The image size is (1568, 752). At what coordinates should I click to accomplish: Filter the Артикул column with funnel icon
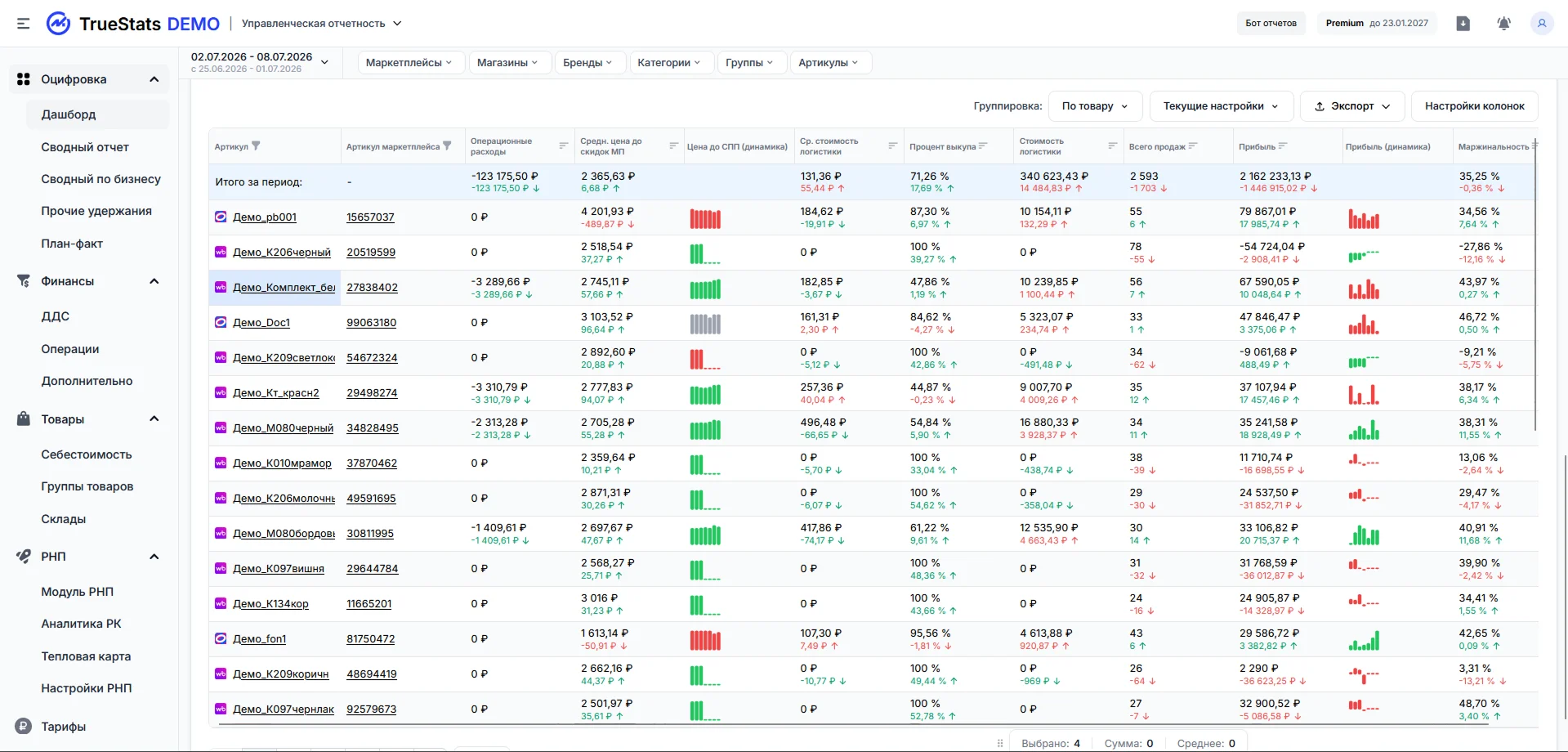256,146
